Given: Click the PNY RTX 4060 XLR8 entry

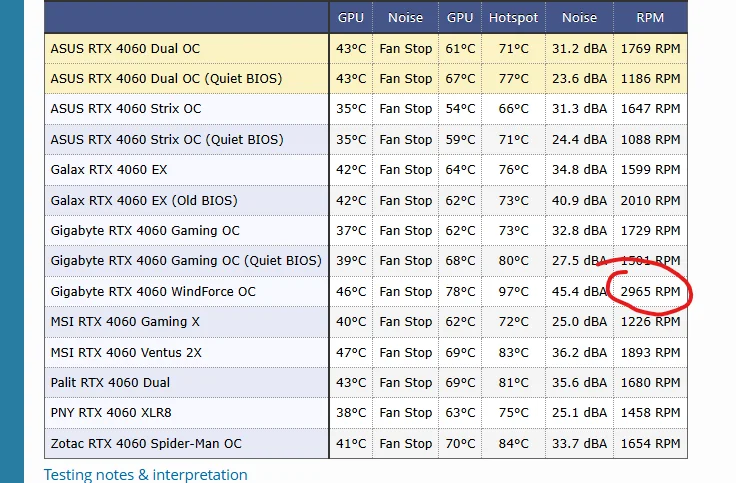Looking at the screenshot, I should click(111, 413).
